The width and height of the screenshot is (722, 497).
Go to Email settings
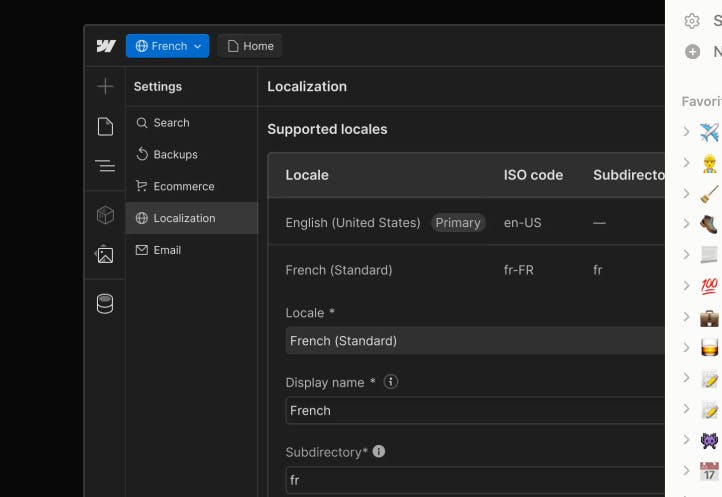point(167,250)
